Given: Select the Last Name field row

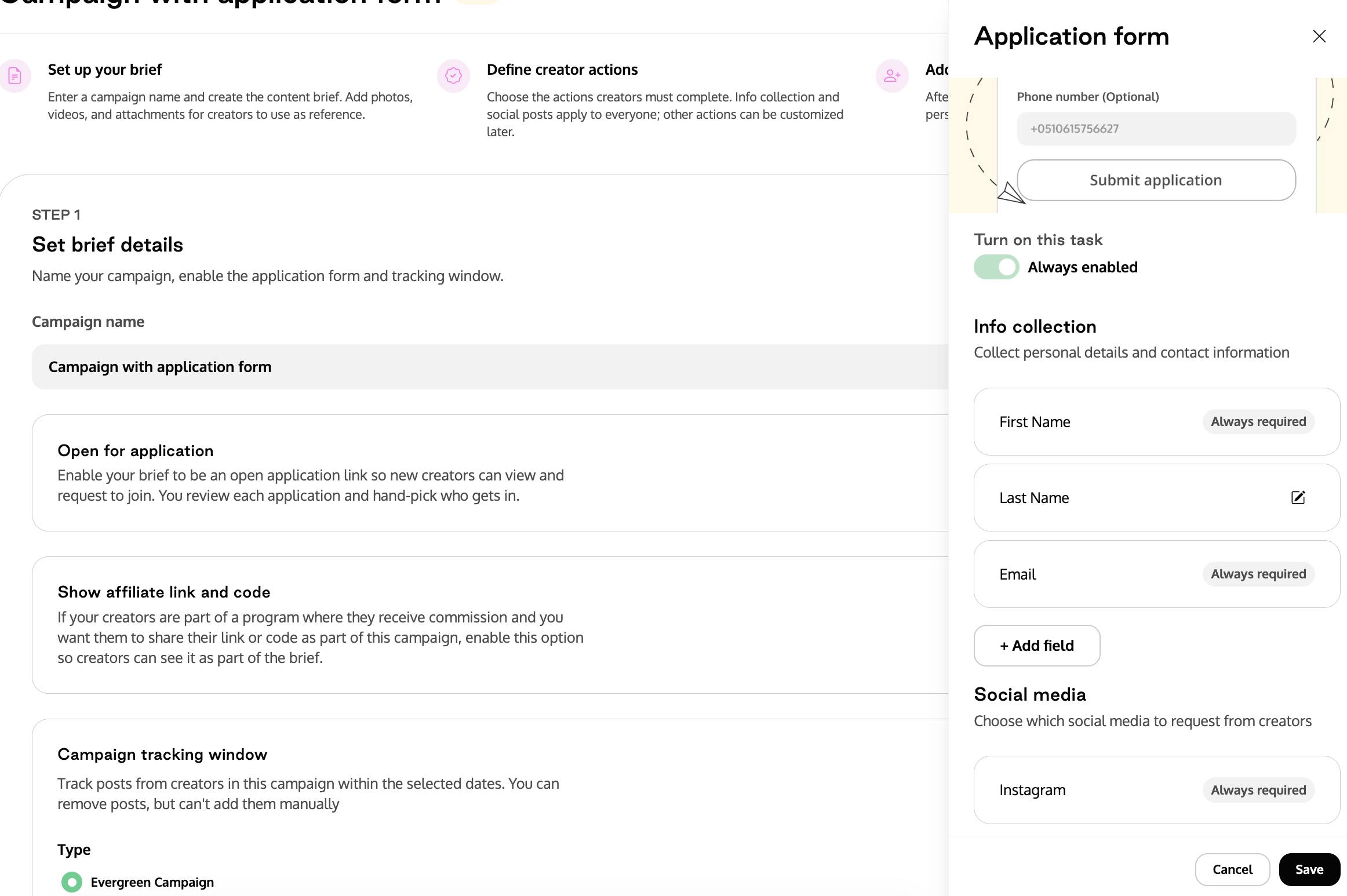Looking at the screenshot, I should coord(1157,498).
